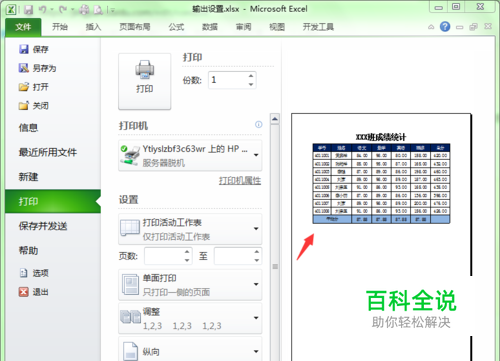Choose 打开 from the file menu
The height and width of the screenshot is (361, 500).
point(34,87)
